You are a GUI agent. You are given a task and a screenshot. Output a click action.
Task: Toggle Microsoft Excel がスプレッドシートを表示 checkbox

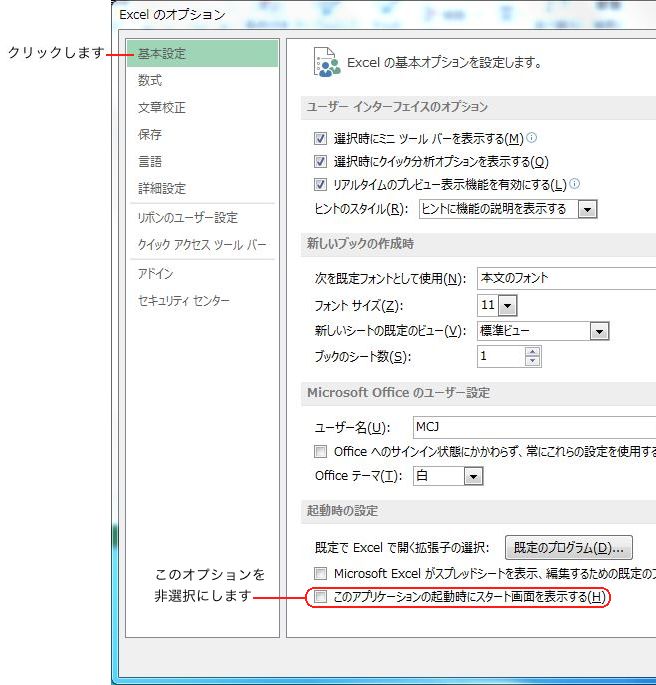(x=320, y=573)
